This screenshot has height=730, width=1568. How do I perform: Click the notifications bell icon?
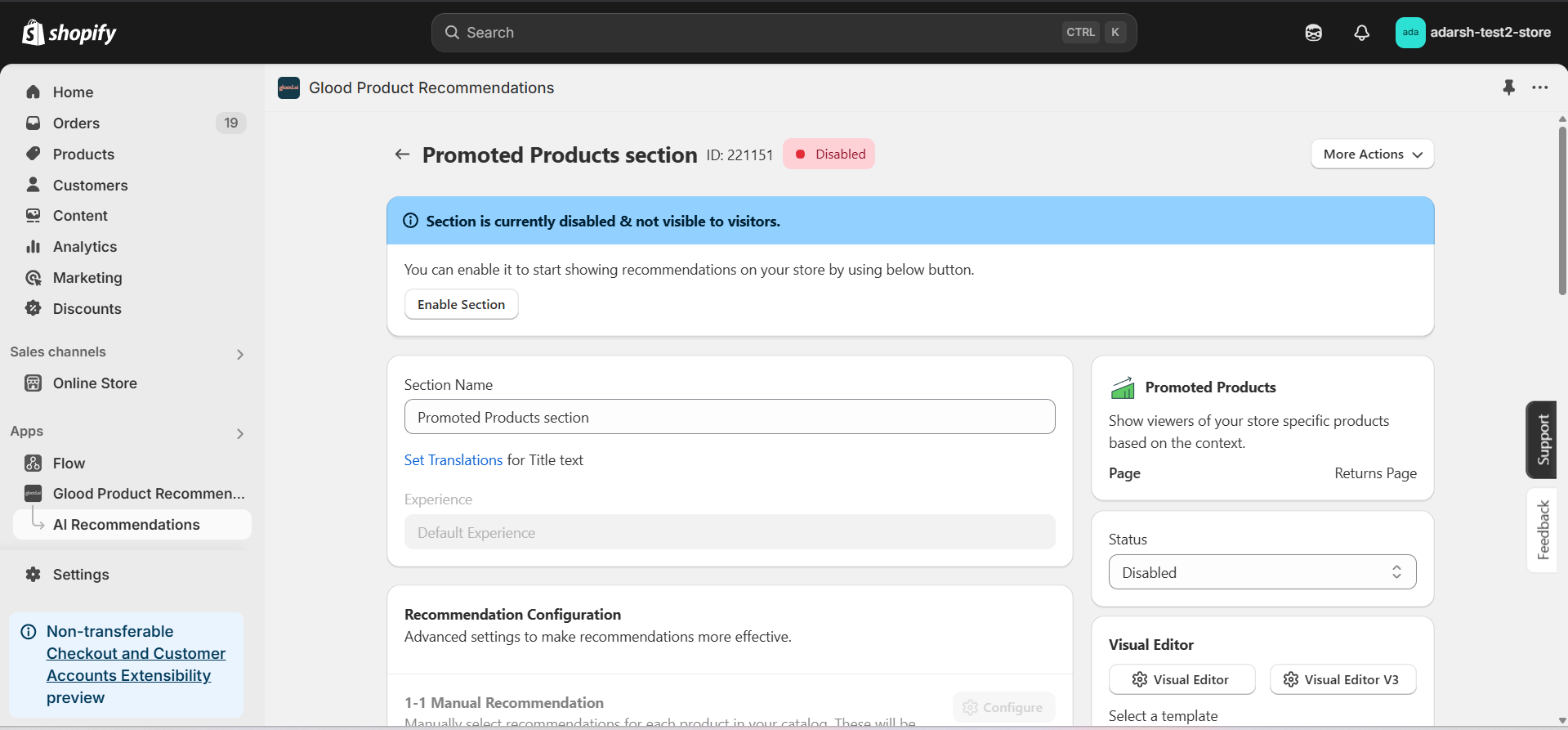pos(1361,33)
